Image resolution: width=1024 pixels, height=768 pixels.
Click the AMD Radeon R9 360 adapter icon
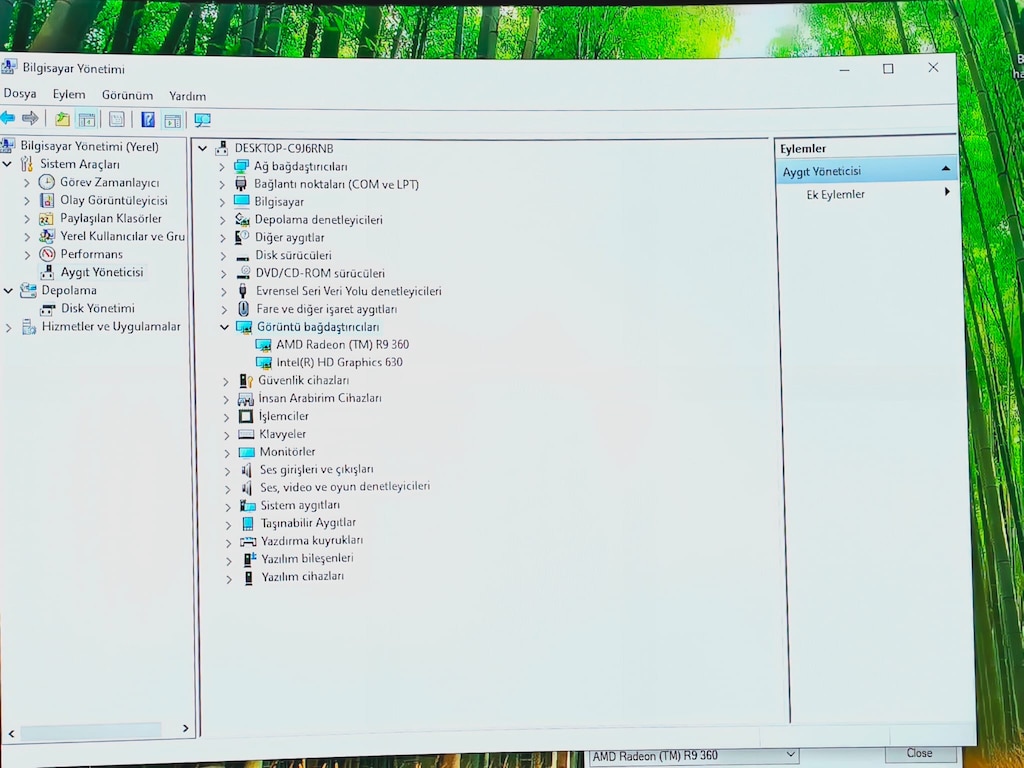(264, 345)
